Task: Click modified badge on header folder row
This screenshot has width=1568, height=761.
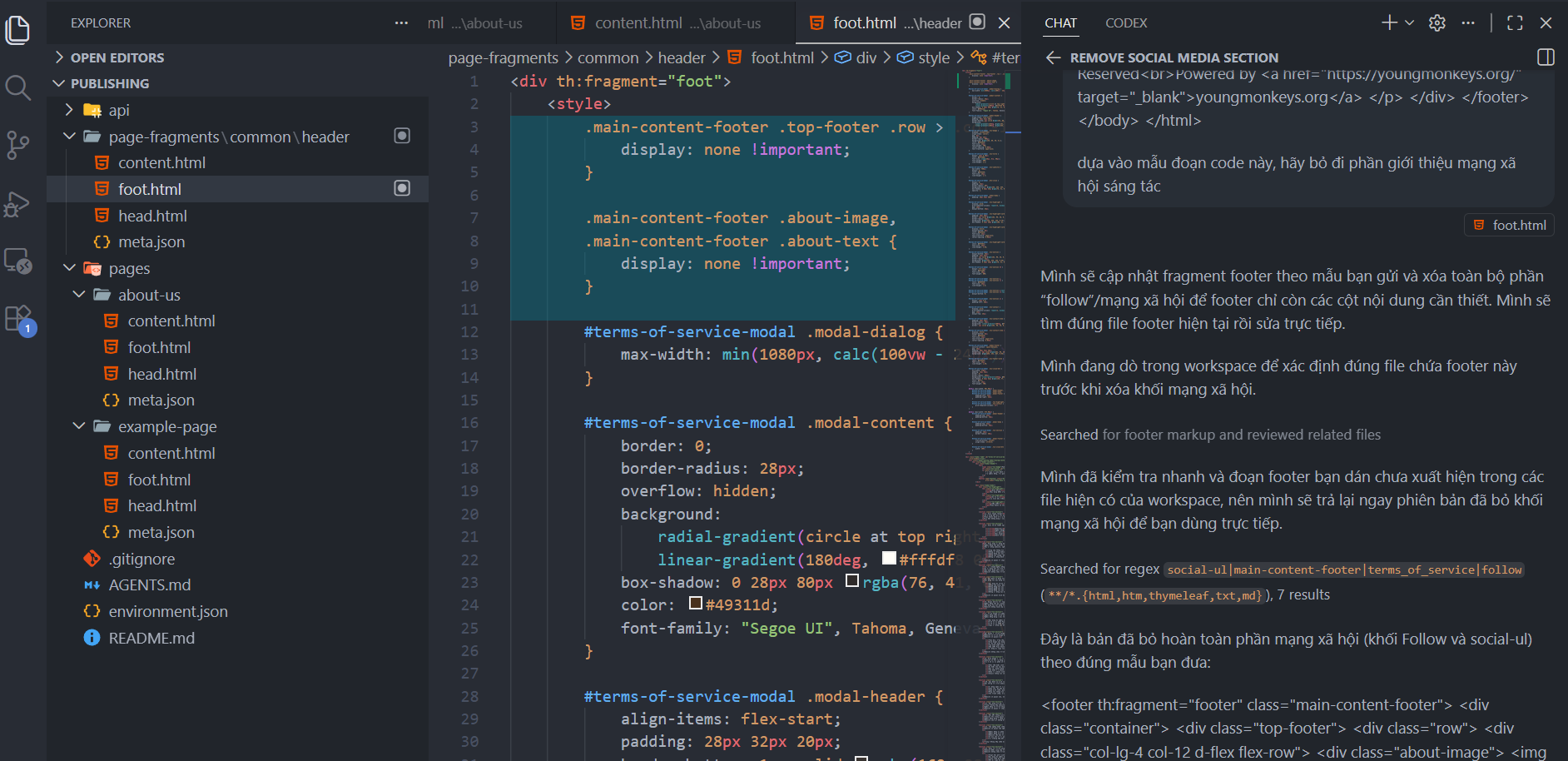Action: (x=402, y=136)
